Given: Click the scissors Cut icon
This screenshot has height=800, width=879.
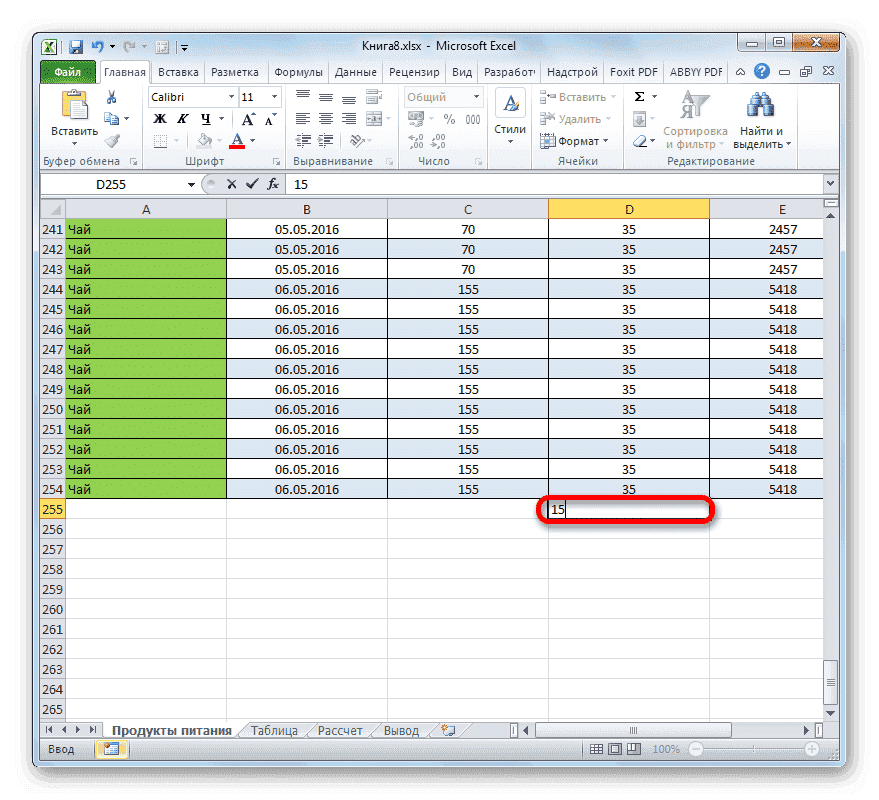Looking at the screenshot, I should click(111, 98).
